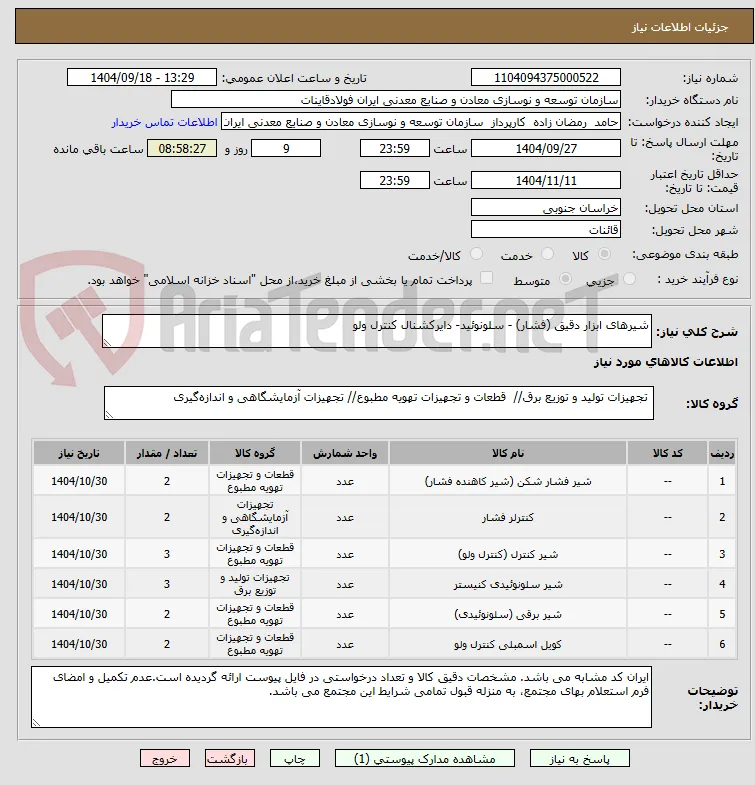
Task: Click row item شیر برقی (سلونوئیدی)
Action: pos(508,614)
